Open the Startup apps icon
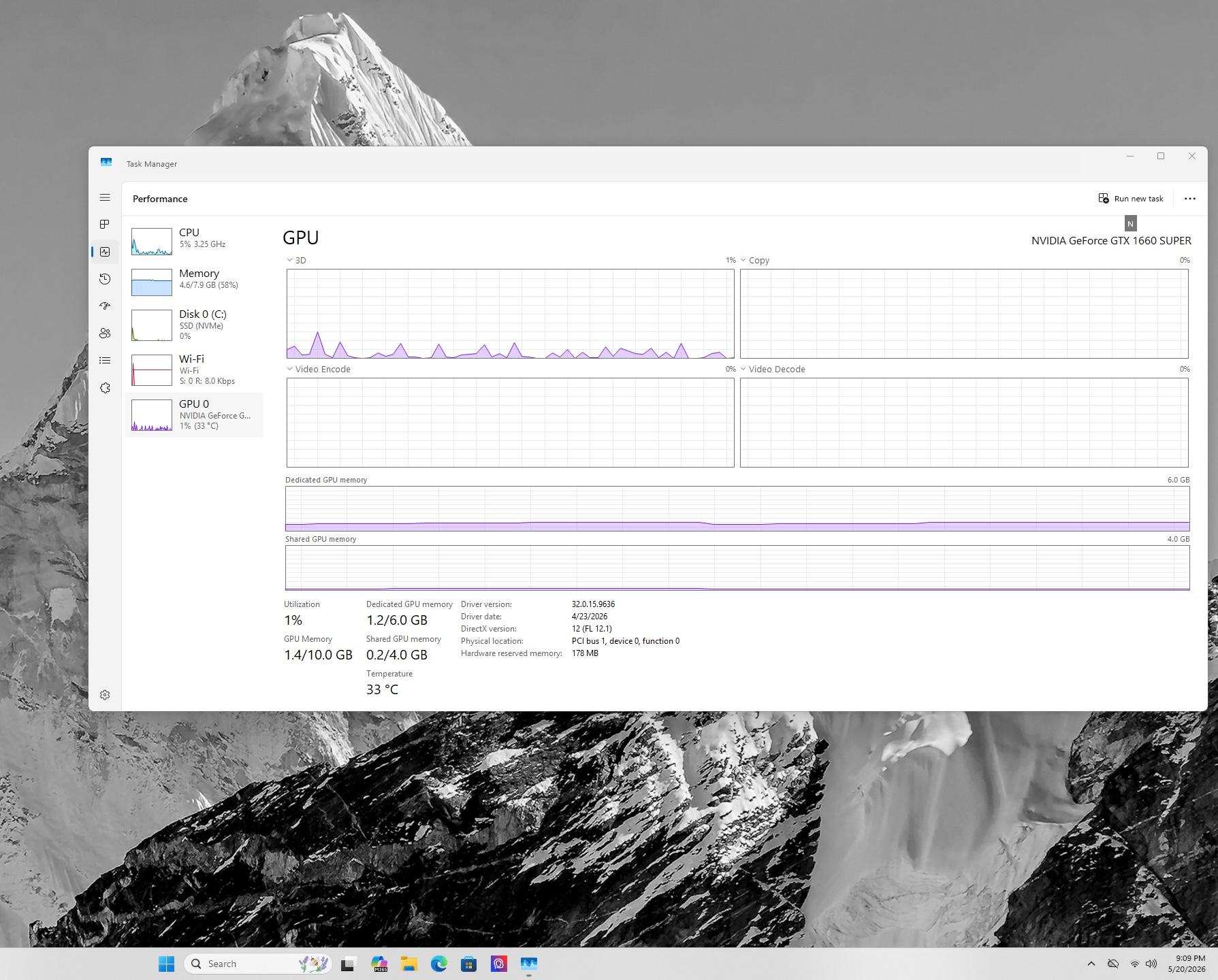Image resolution: width=1218 pixels, height=980 pixels. (105, 306)
